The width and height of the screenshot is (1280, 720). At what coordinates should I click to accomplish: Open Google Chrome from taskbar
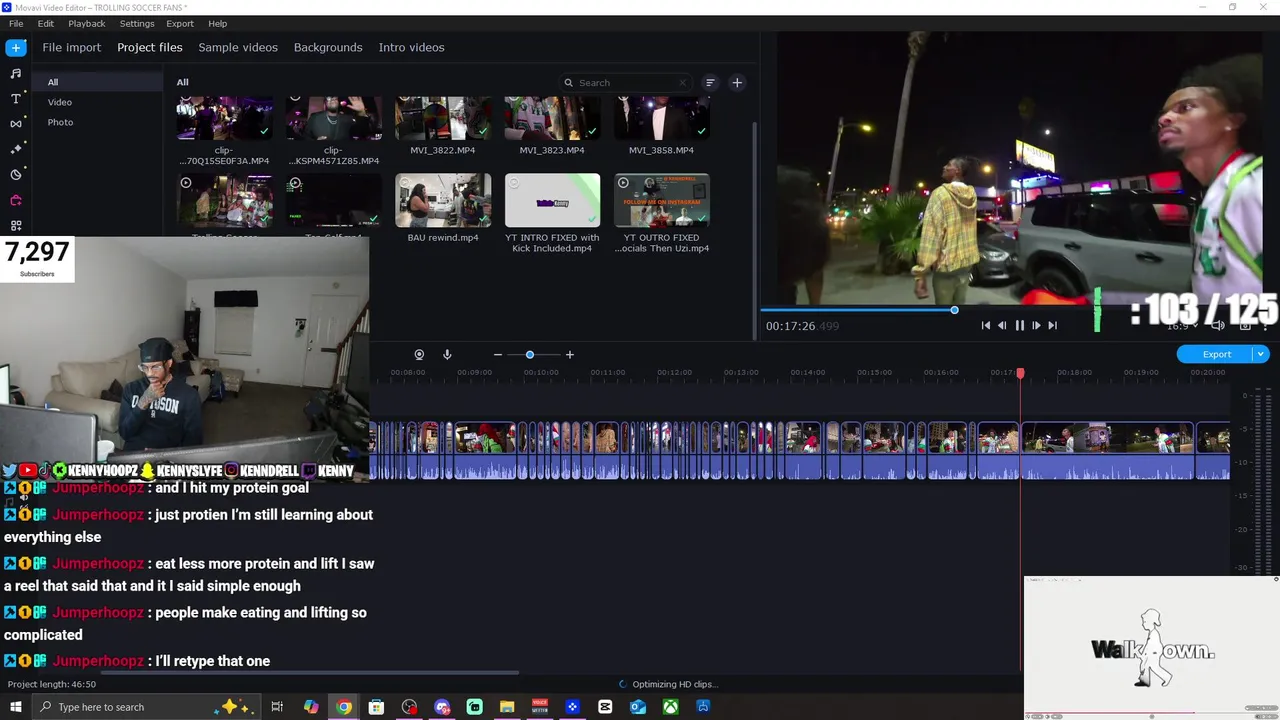344,707
